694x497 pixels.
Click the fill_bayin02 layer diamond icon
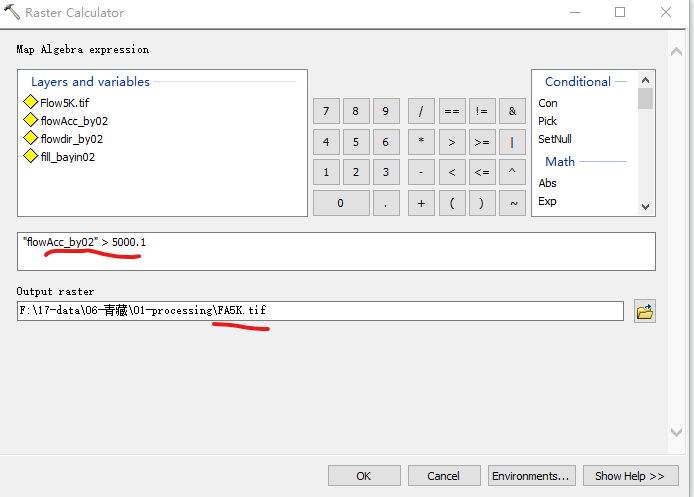(x=30, y=157)
